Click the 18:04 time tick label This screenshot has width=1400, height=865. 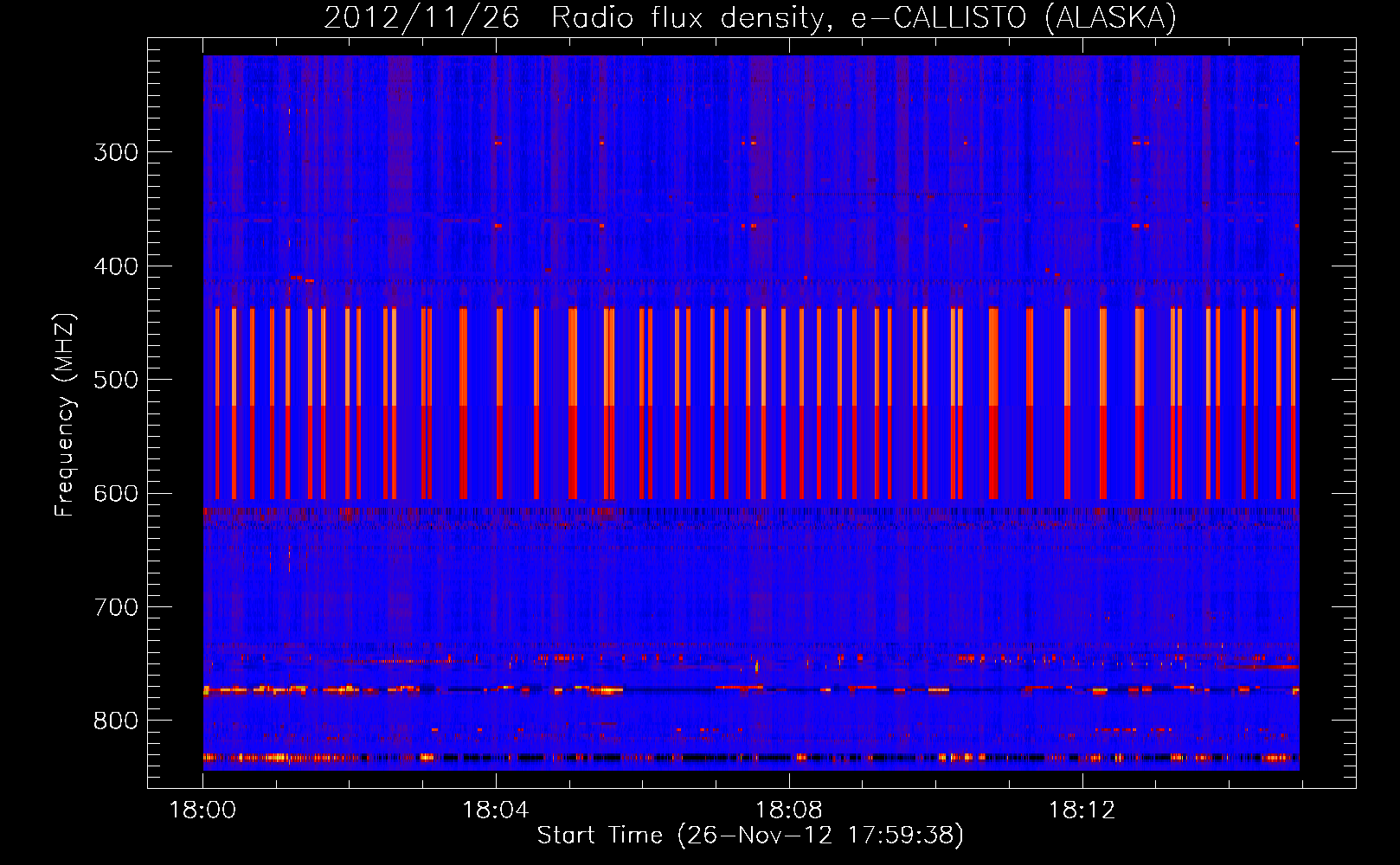coord(496,811)
